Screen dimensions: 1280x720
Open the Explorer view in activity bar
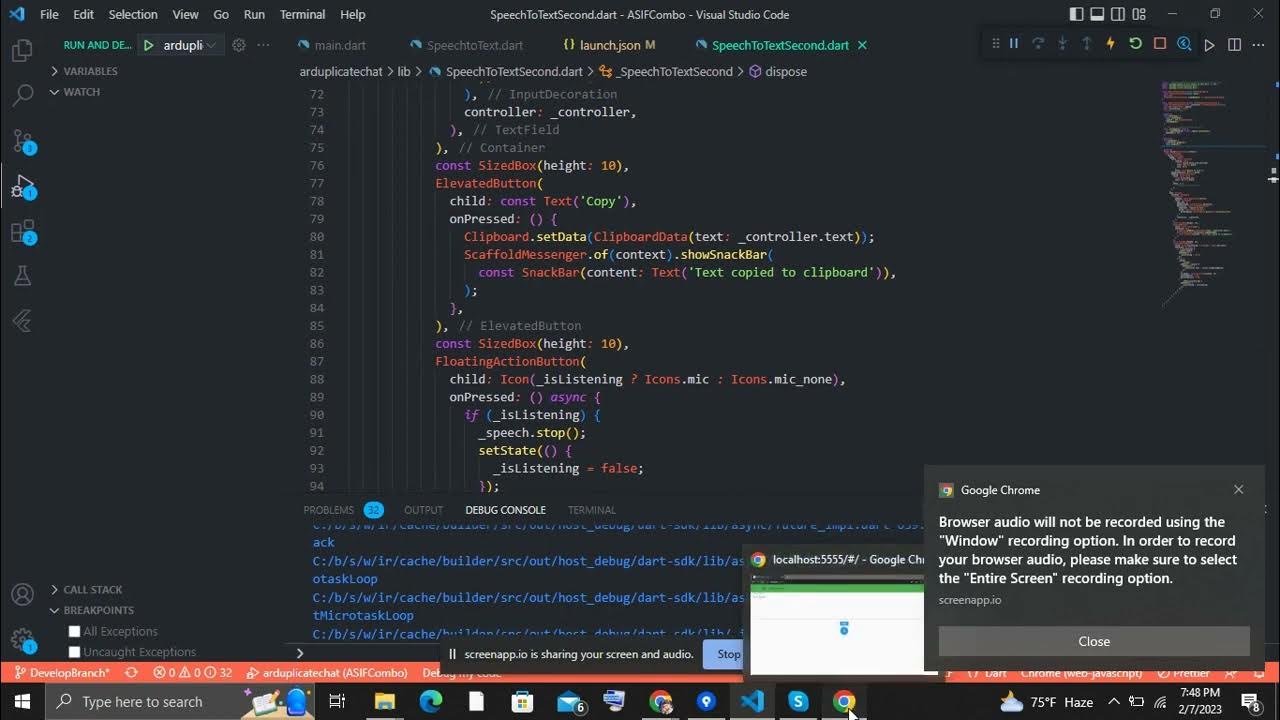pos(22,49)
